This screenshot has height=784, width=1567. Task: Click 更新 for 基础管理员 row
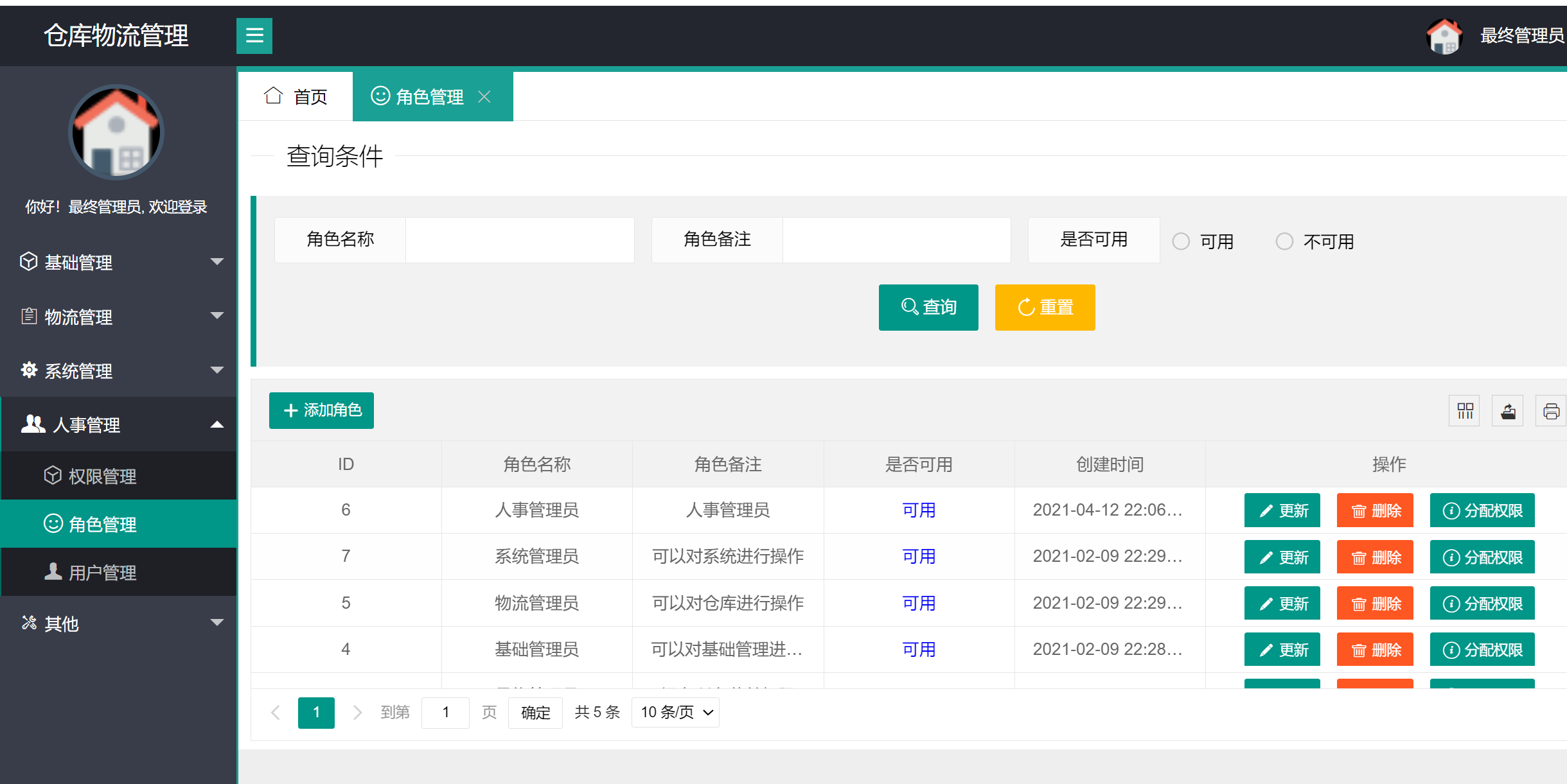click(x=1282, y=649)
